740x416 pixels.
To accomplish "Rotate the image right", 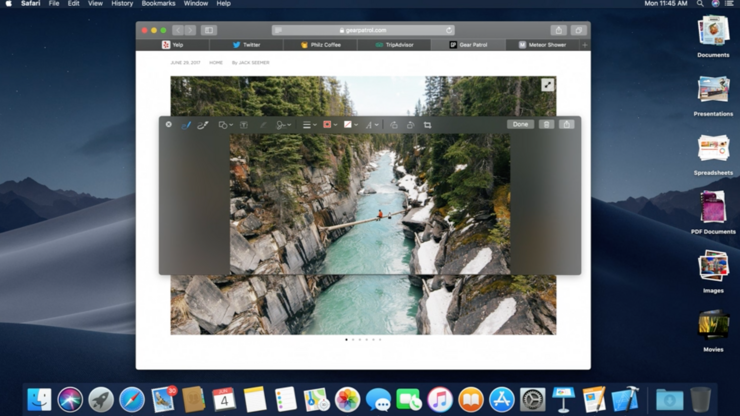I will click(x=410, y=125).
